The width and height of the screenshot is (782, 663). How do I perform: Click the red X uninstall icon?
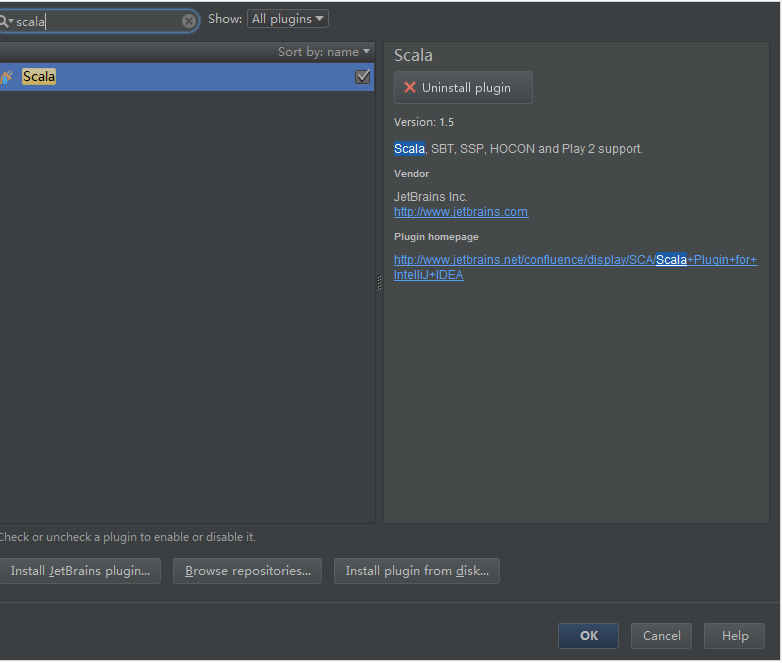tap(409, 87)
